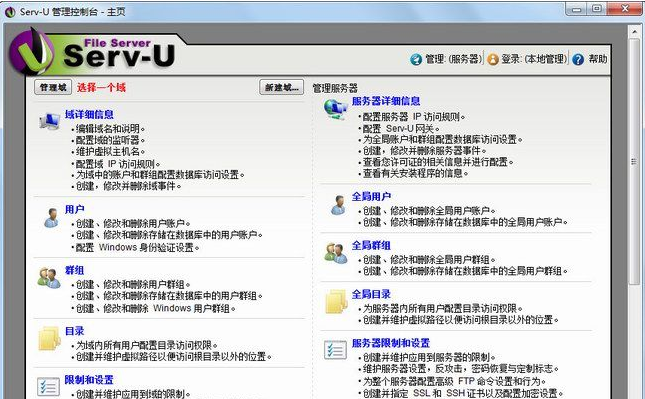Click the scrollbar up arrow
The image size is (645, 399).
tap(634, 32)
